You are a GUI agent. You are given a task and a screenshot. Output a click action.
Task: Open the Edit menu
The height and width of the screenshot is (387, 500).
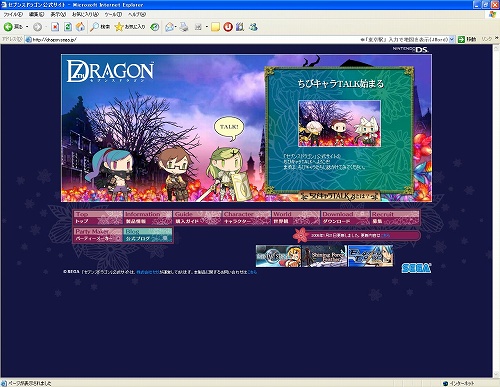[36, 14]
